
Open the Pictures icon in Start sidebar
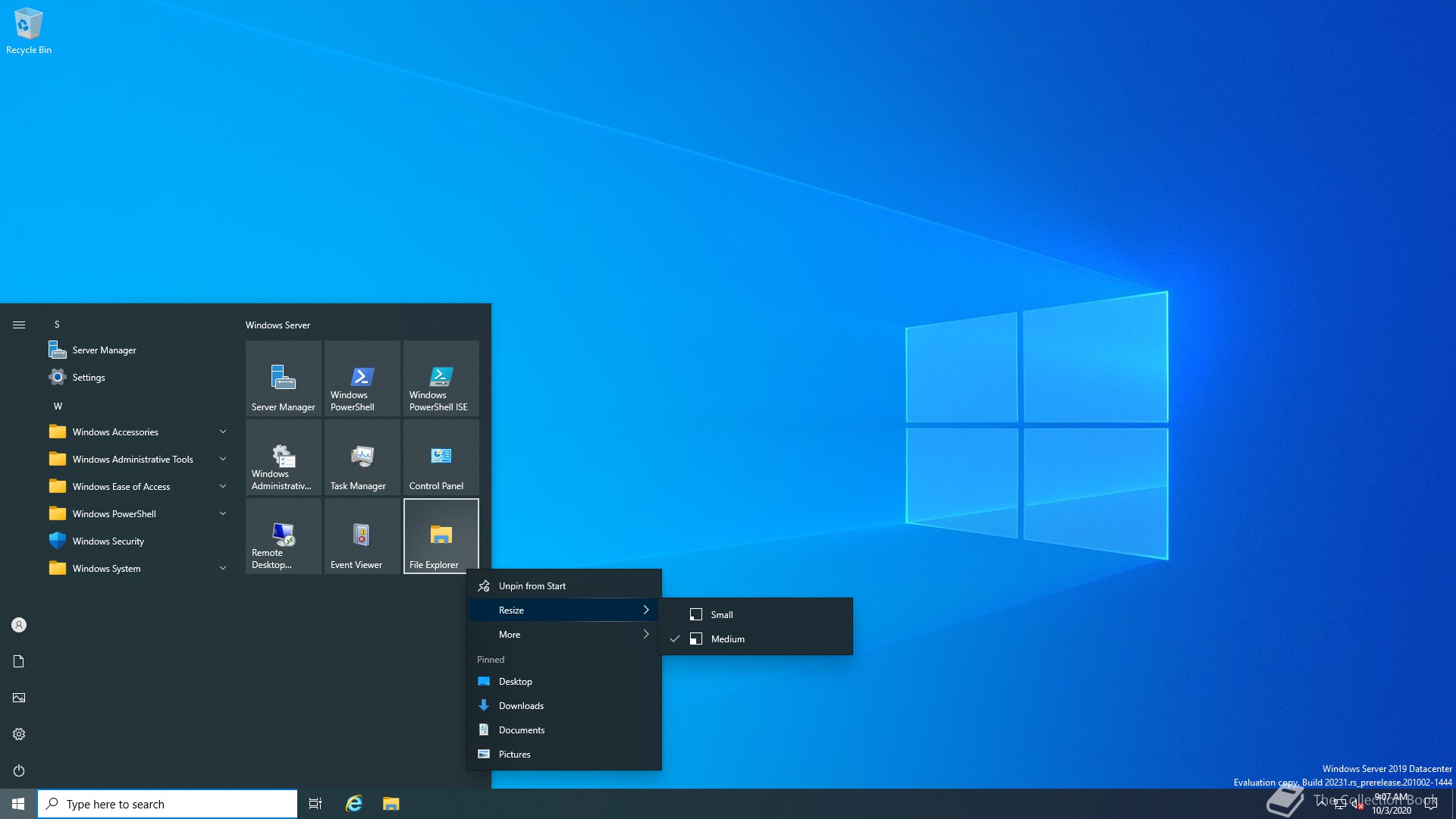(x=19, y=698)
